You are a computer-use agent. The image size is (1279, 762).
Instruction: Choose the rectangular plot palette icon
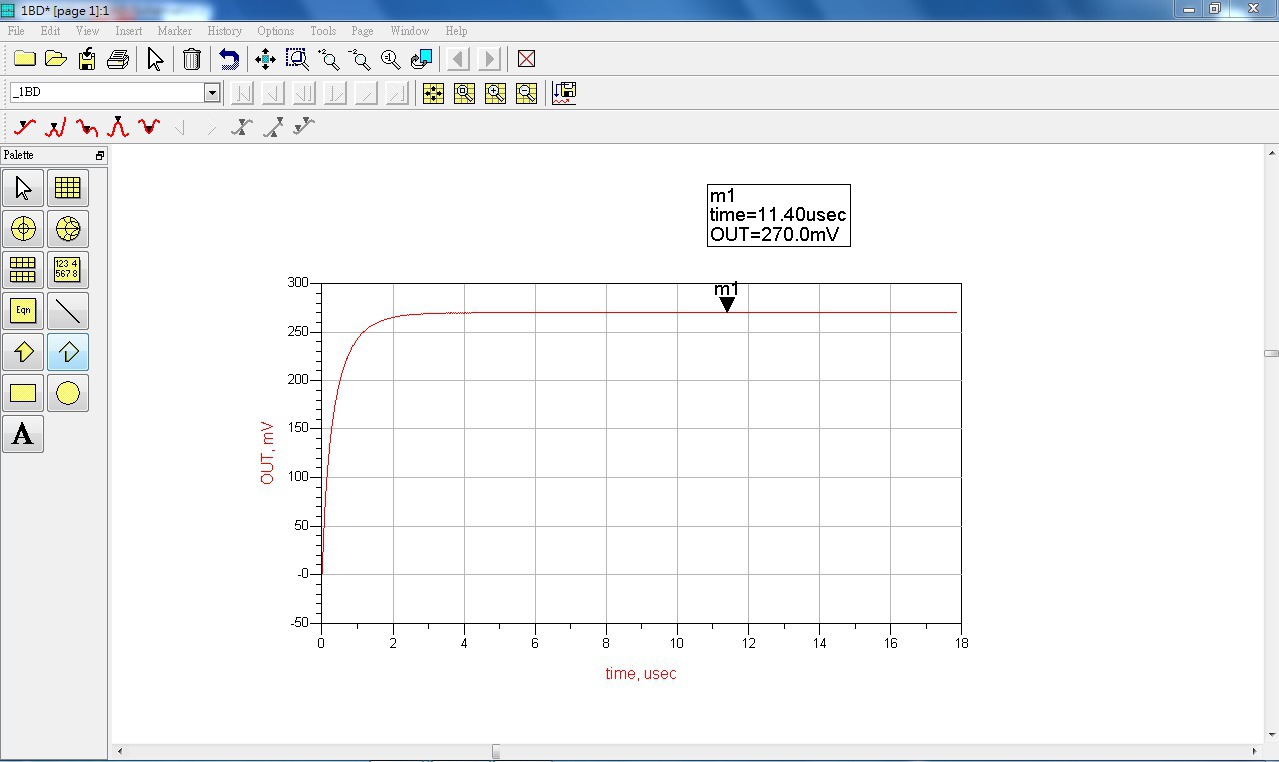click(x=67, y=188)
